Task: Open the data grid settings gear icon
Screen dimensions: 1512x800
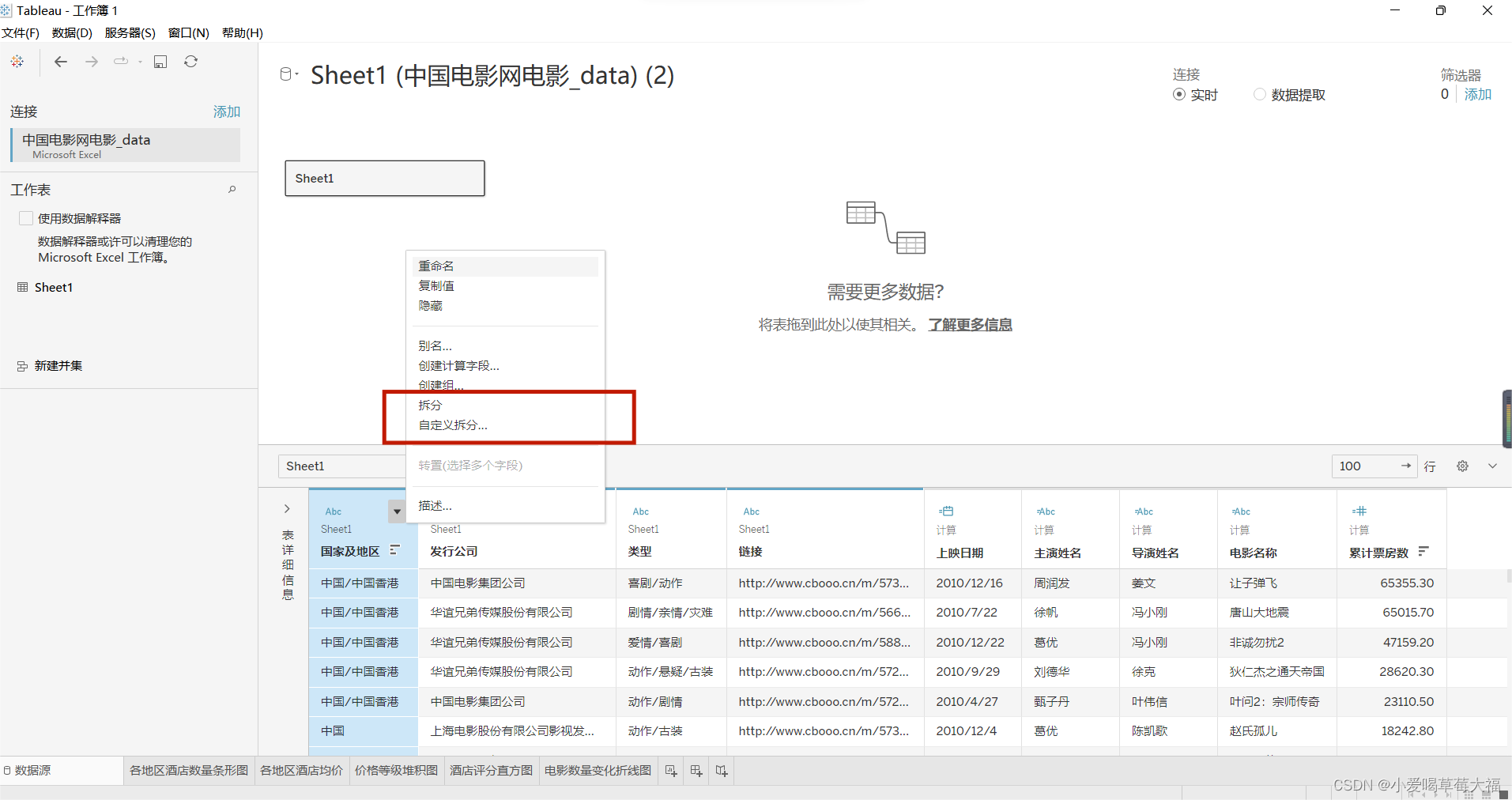Action: tap(1463, 466)
